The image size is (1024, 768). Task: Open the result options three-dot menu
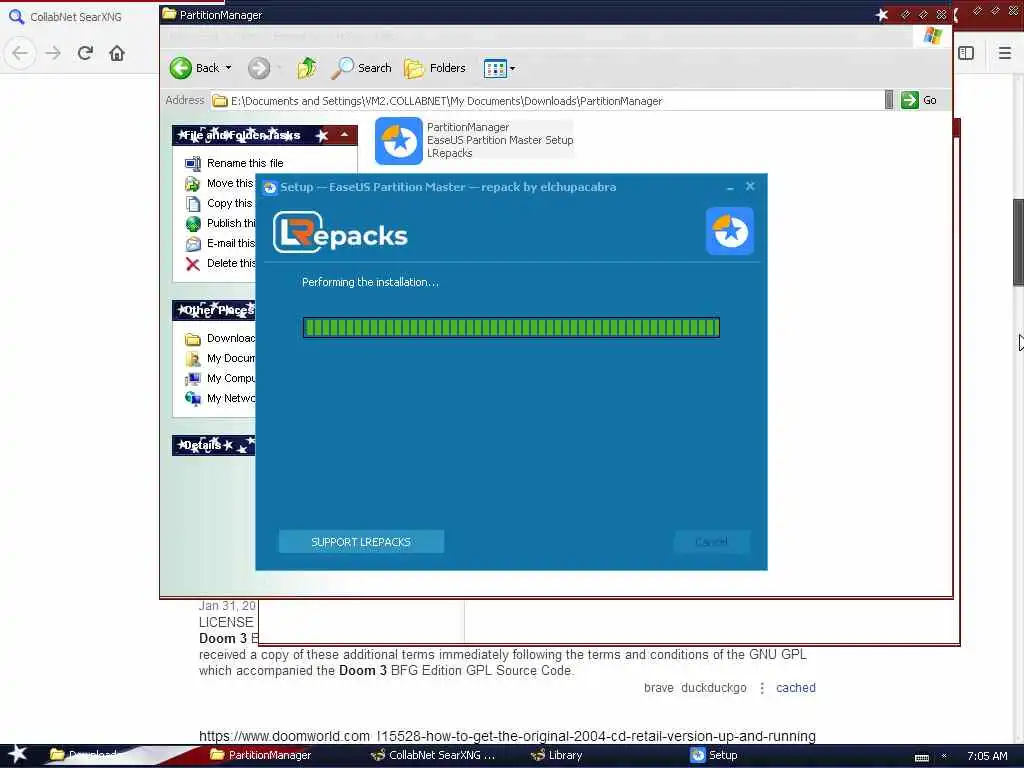click(x=761, y=688)
